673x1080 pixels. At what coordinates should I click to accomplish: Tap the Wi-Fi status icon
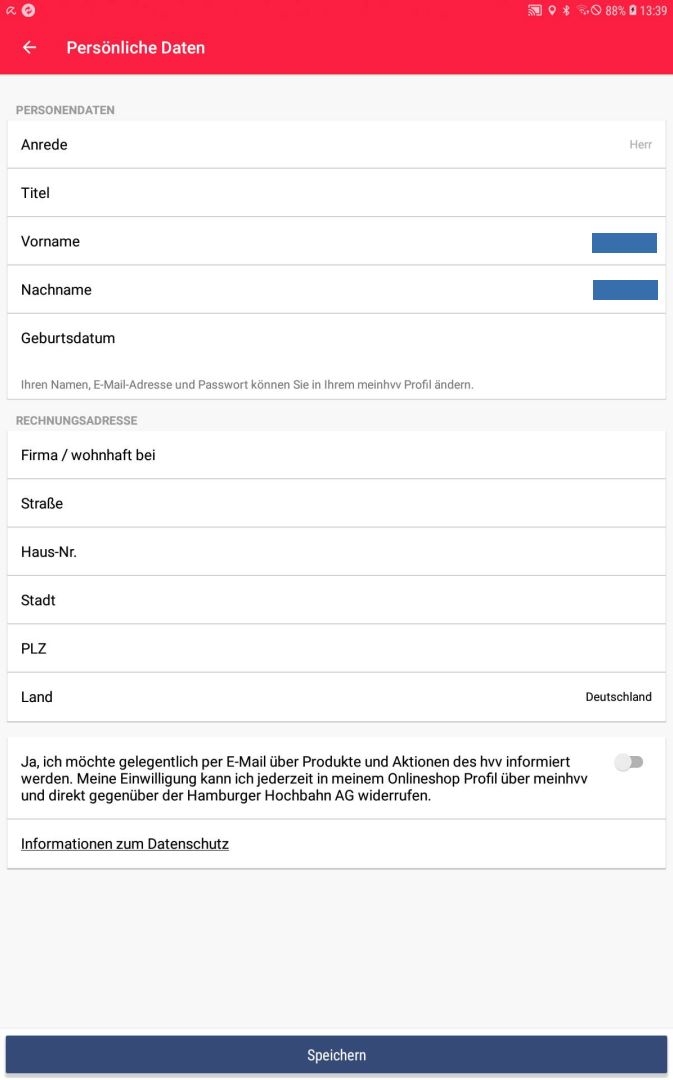point(581,11)
